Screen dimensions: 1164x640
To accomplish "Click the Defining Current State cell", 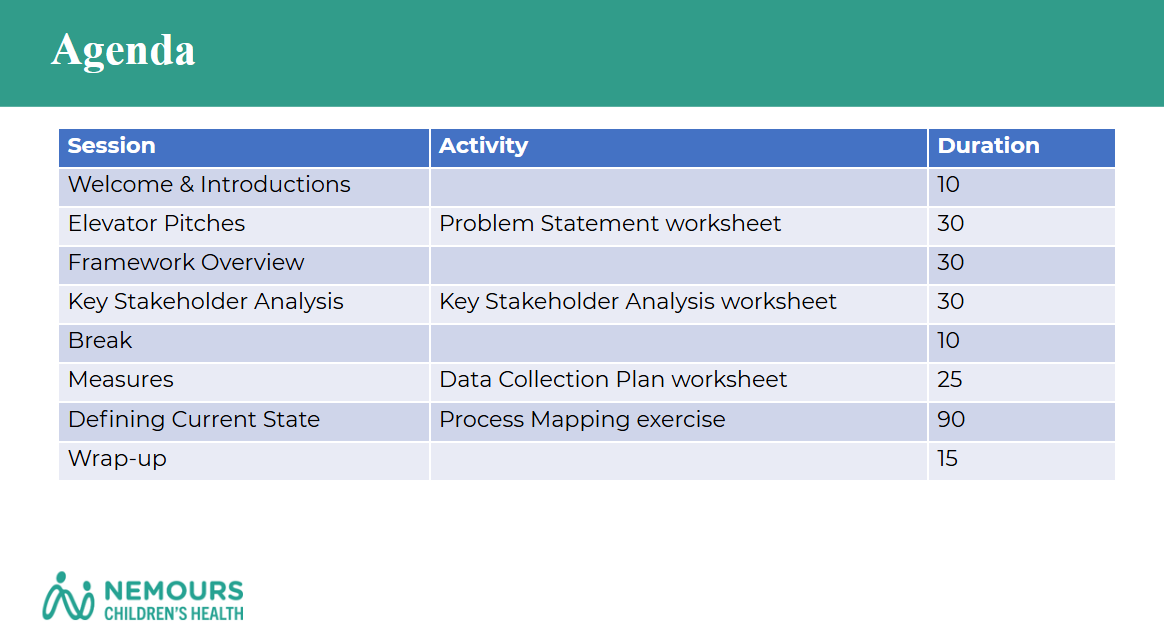I will (x=194, y=420).
